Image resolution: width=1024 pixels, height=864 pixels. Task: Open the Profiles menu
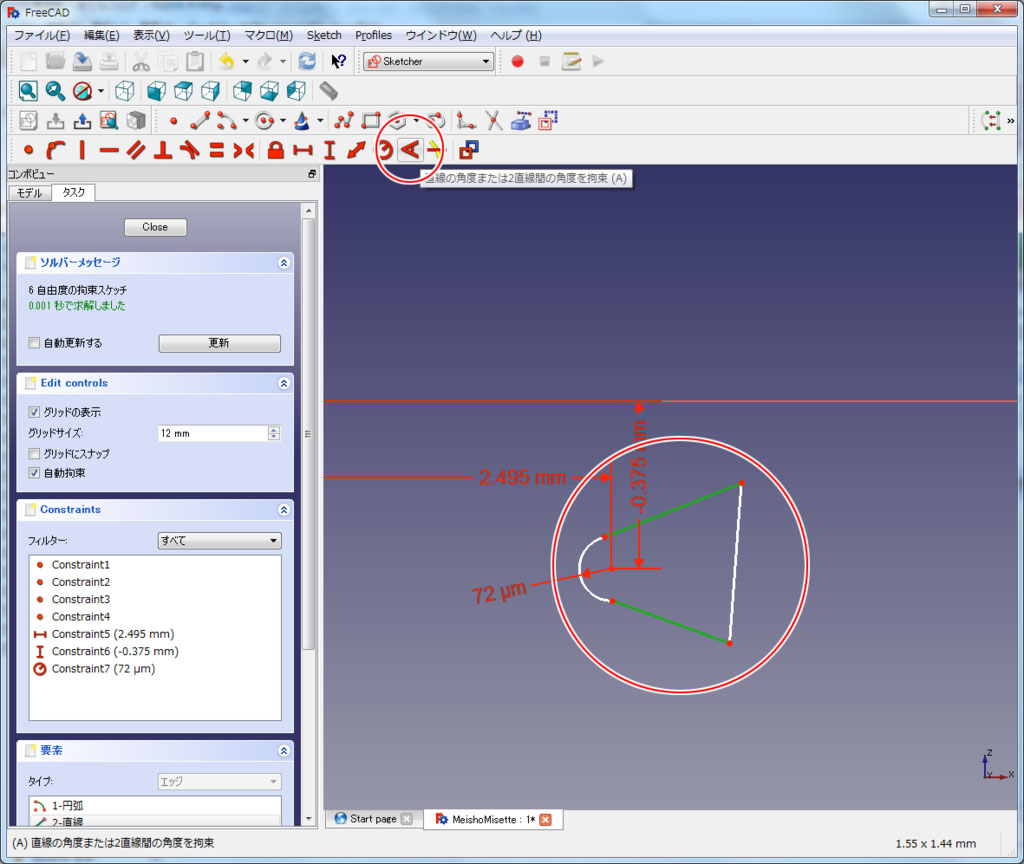click(x=374, y=35)
